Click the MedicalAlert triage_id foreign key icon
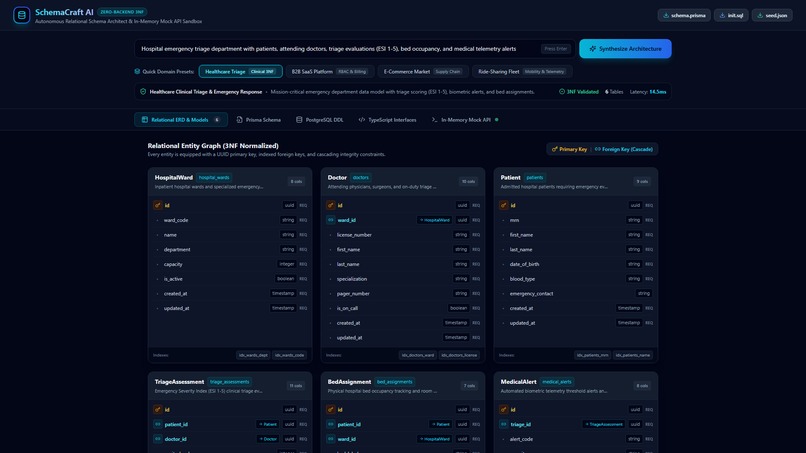This screenshot has height=453, width=806. [504, 424]
